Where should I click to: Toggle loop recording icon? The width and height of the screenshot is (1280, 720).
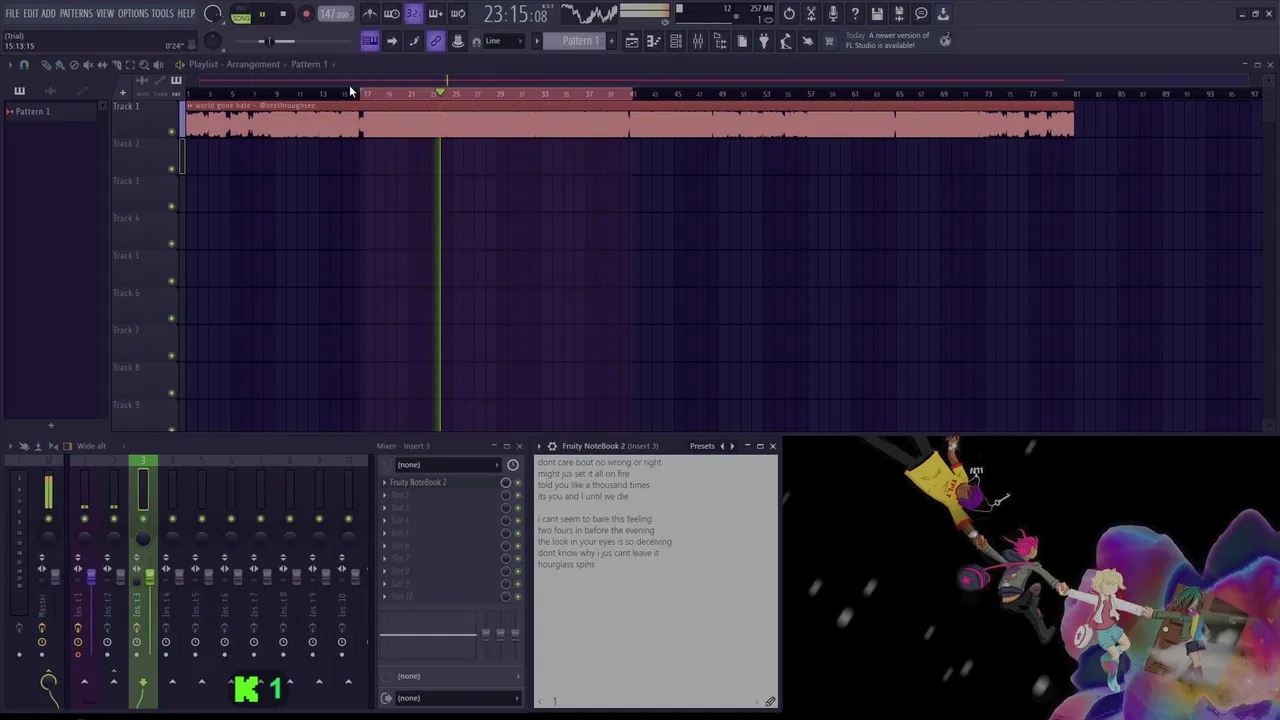tap(458, 14)
